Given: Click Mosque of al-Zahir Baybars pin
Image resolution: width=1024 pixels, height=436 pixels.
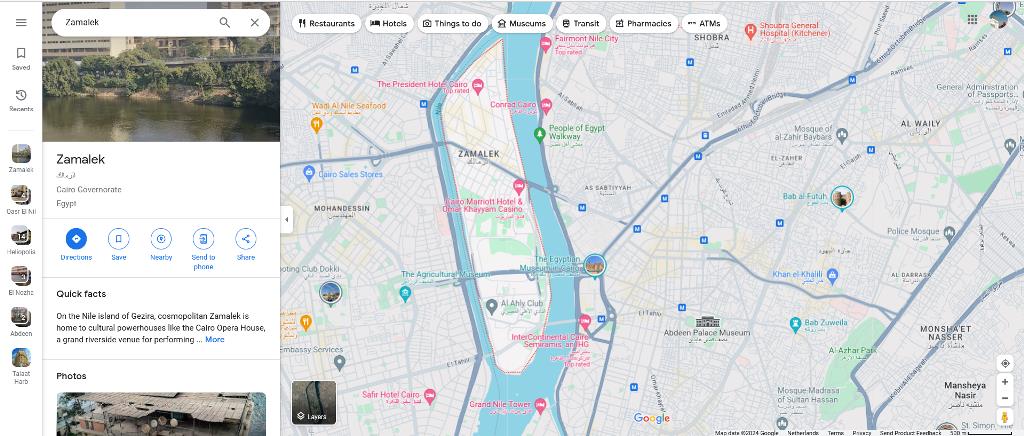Looking at the screenshot, I should pyautogui.click(x=842, y=135).
